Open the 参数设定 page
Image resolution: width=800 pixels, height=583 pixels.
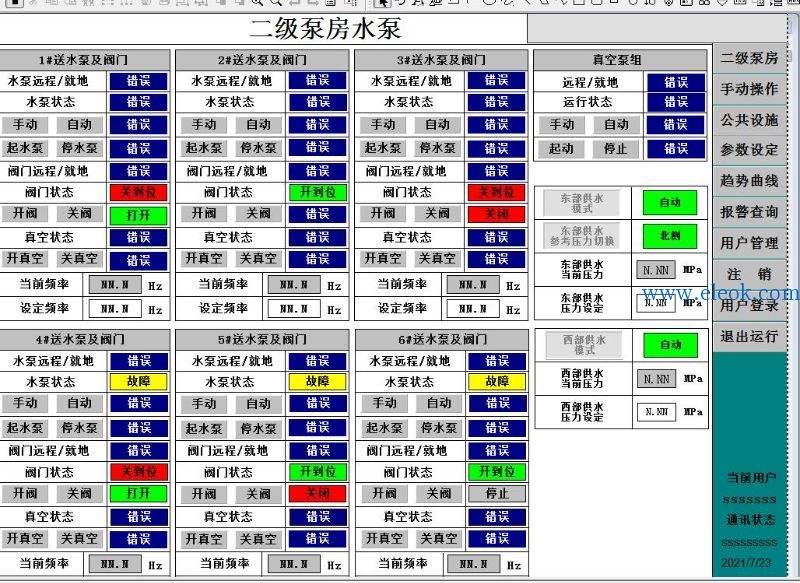[x=749, y=150]
